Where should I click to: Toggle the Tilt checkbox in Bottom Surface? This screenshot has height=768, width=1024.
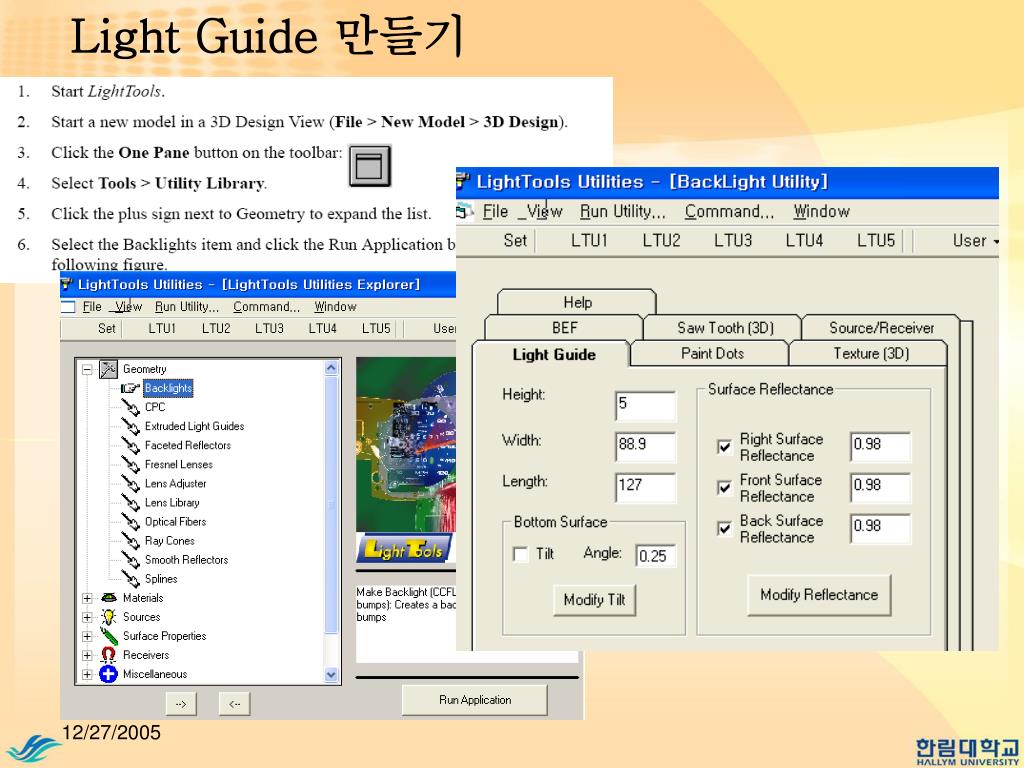[520, 554]
